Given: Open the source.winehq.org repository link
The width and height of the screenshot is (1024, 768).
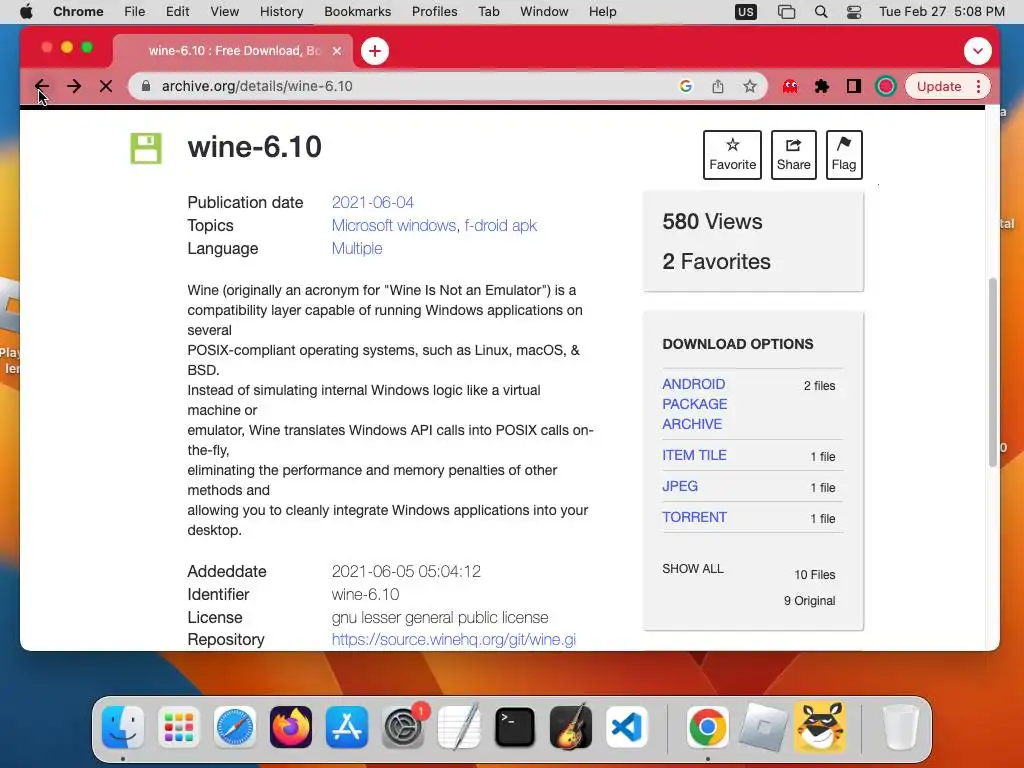Looking at the screenshot, I should 454,639.
